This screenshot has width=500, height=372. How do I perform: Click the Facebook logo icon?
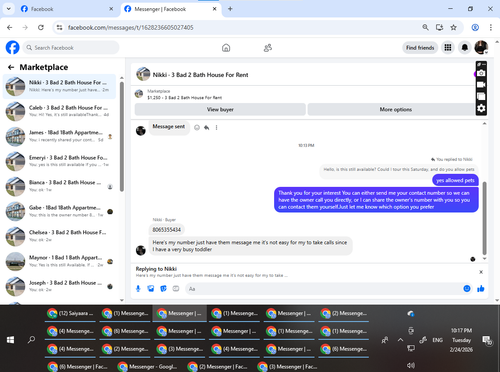pyautogui.click(x=13, y=47)
